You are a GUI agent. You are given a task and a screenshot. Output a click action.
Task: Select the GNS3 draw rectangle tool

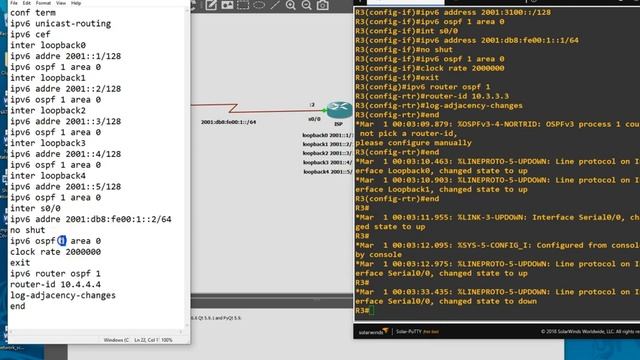(x=243, y=5)
